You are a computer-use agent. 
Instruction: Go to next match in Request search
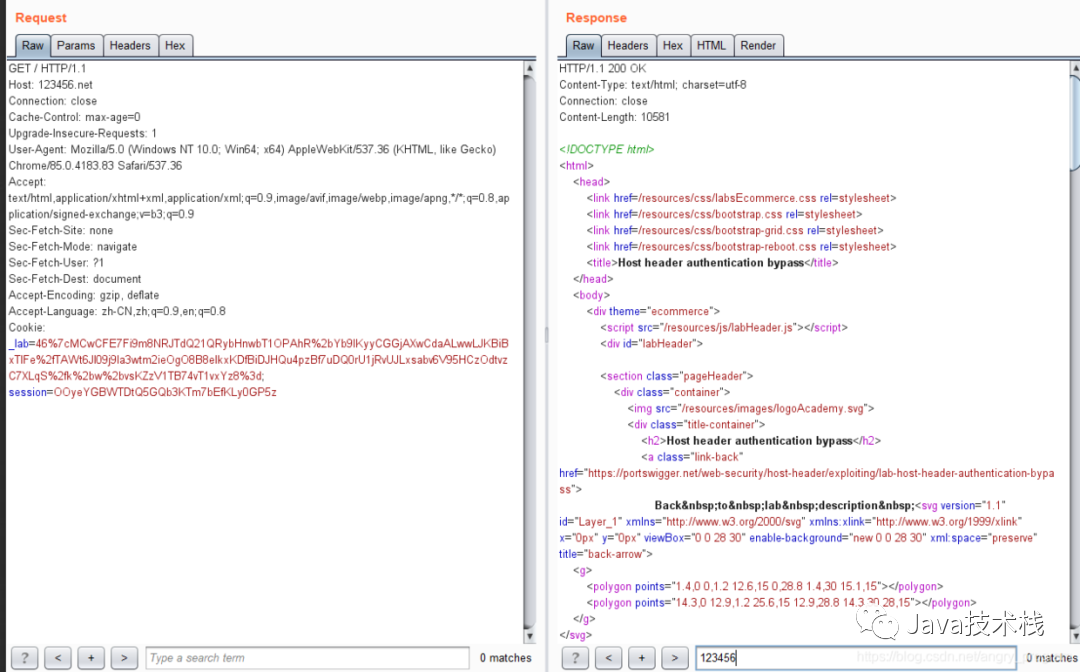pyautogui.click(x=124, y=658)
